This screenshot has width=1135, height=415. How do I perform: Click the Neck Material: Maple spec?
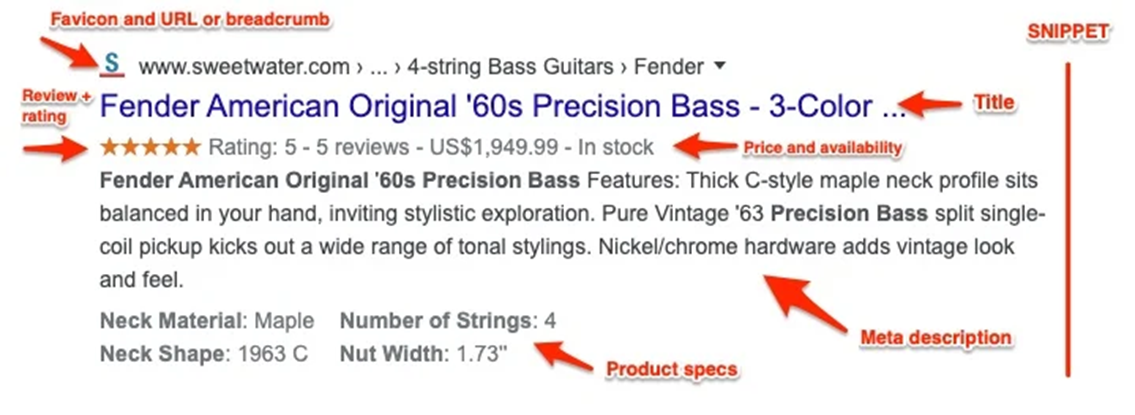207,321
